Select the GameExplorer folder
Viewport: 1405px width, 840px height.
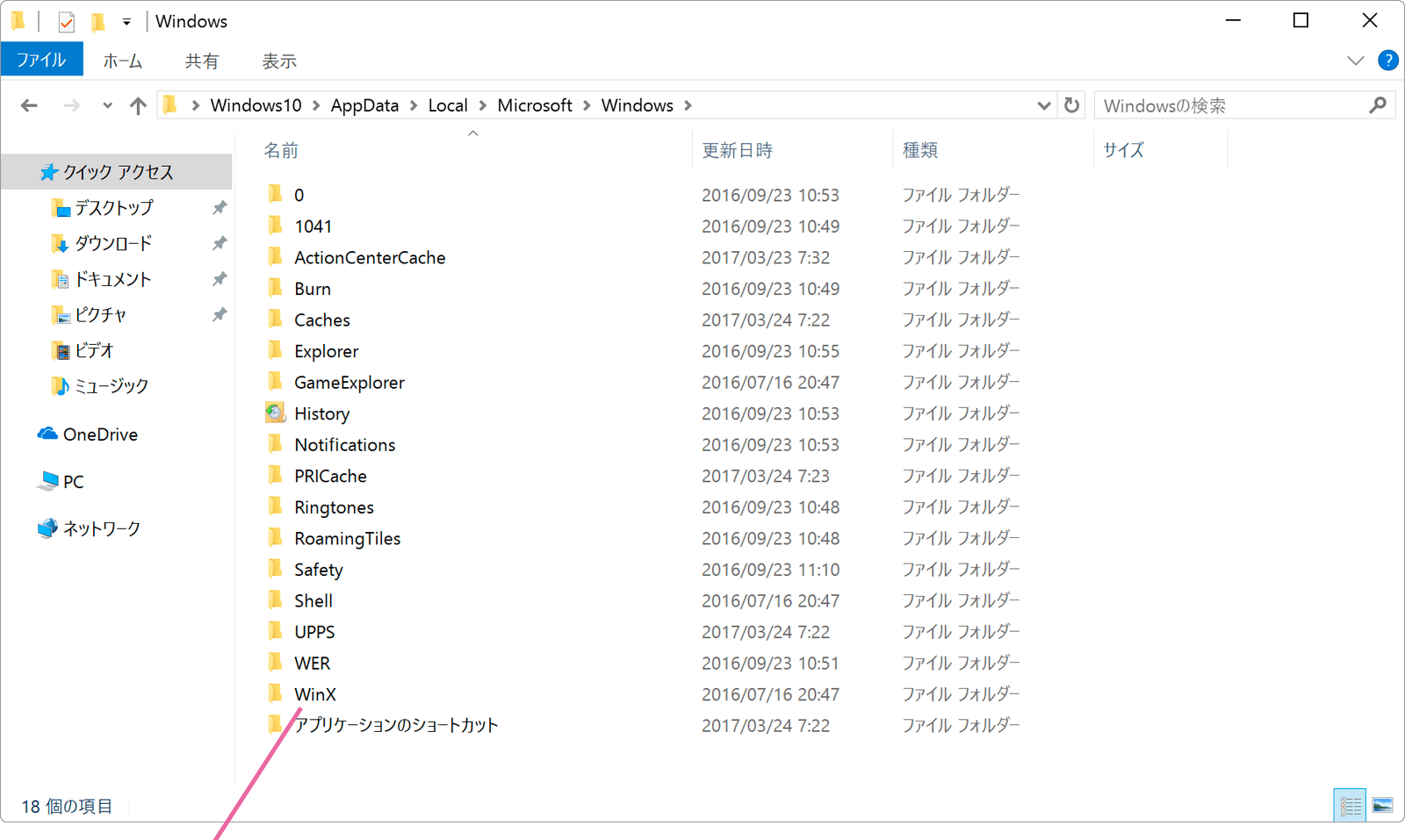click(x=349, y=383)
